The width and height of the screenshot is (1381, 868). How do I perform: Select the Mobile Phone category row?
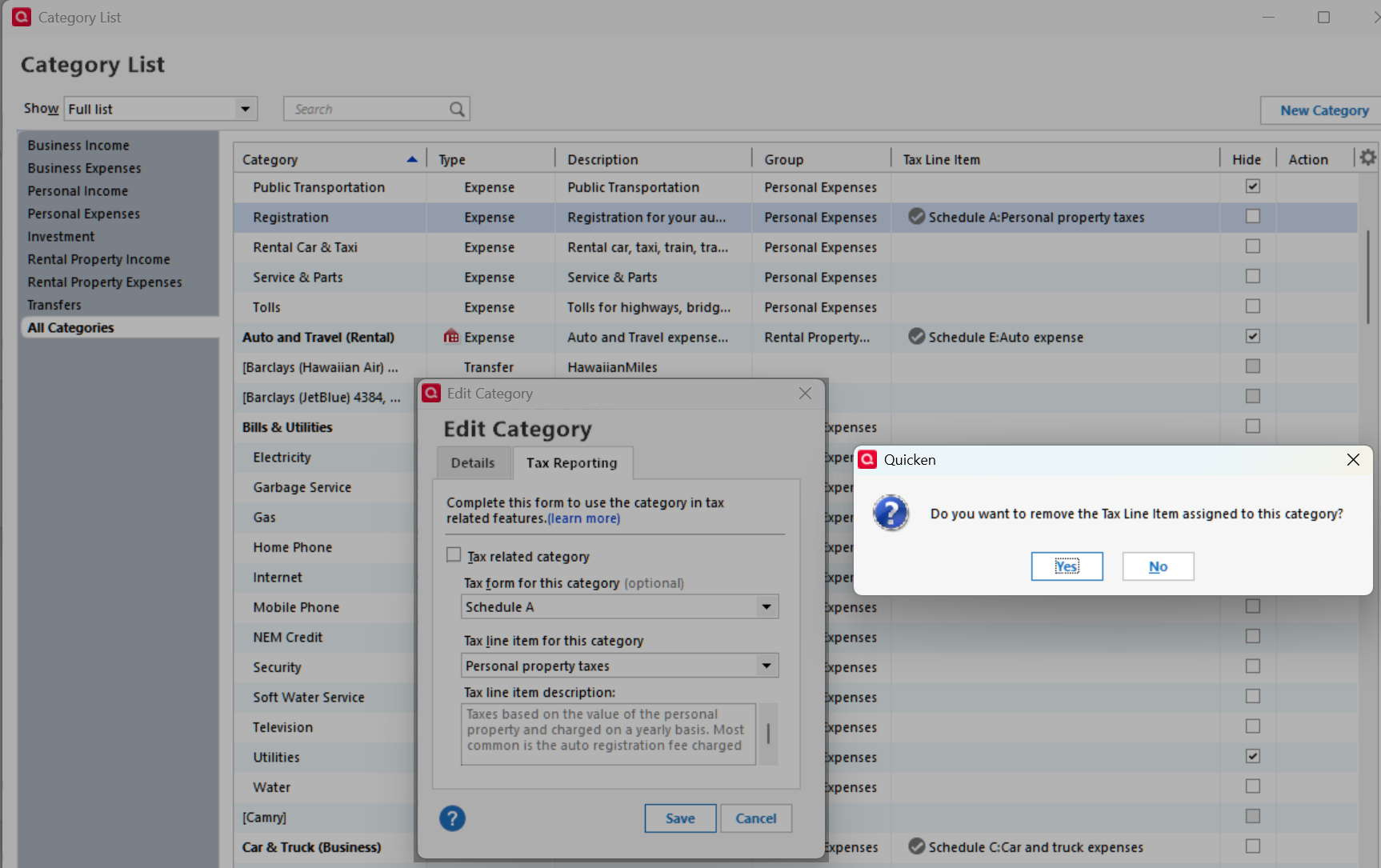point(296,607)
